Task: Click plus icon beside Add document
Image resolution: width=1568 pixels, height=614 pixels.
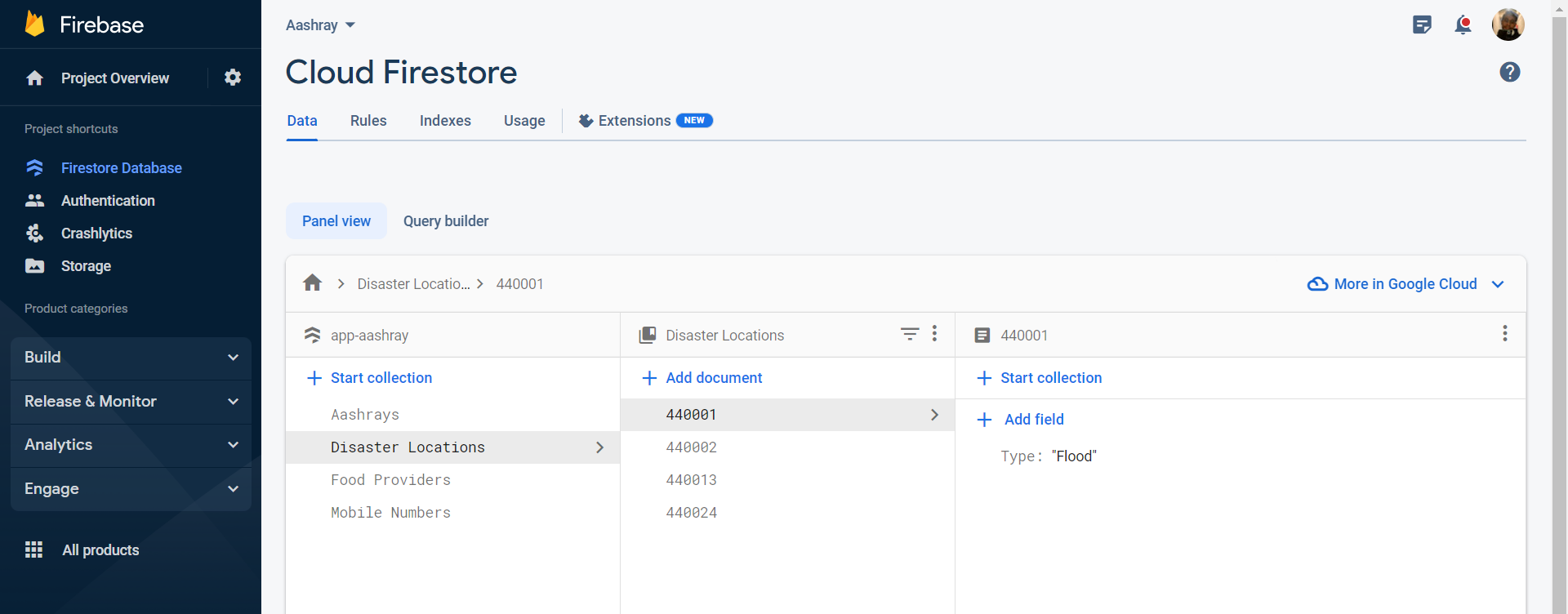Action: pyautogui.click(x=649, y=378)
